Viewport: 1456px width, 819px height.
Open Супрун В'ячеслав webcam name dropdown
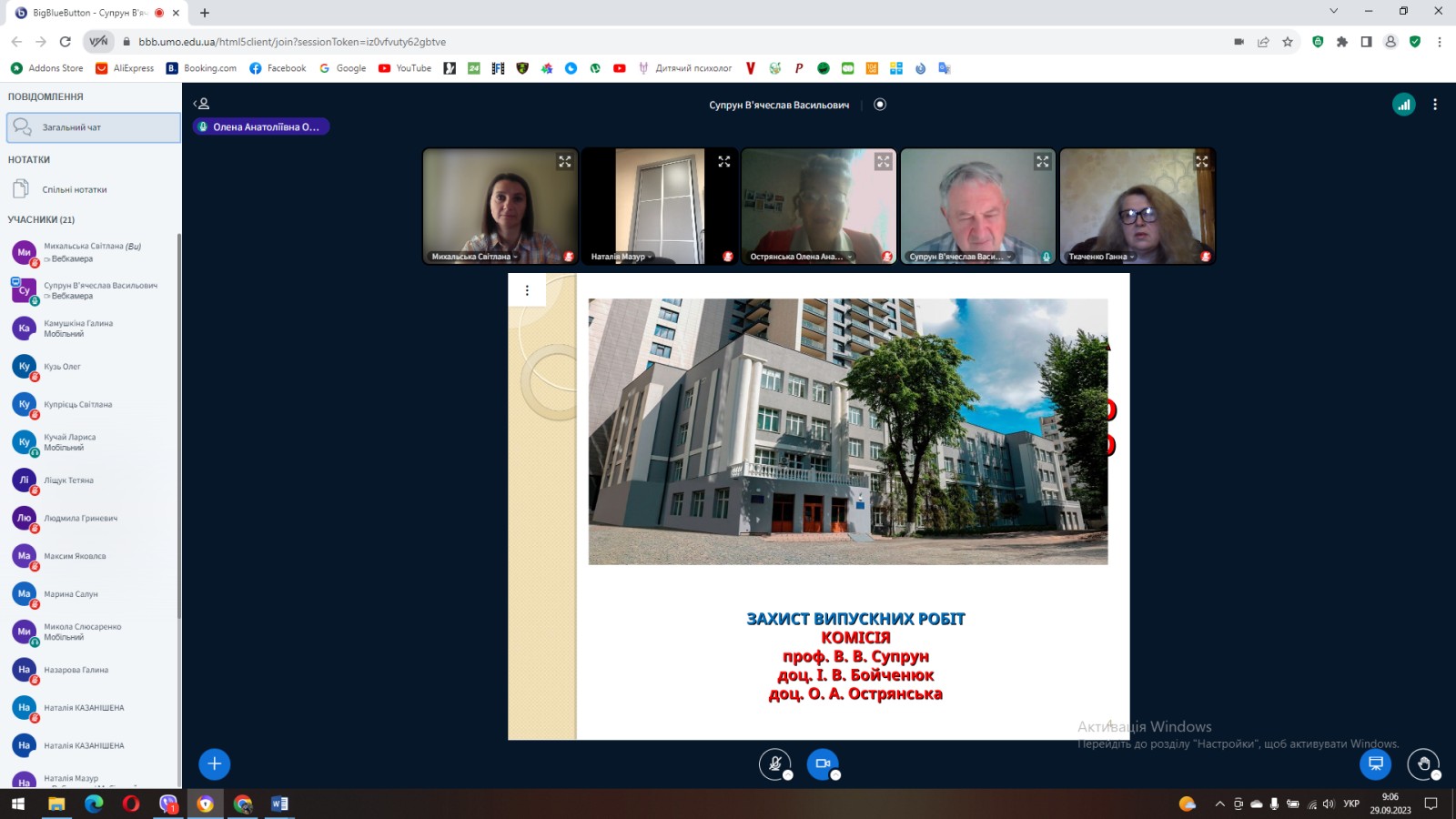tap(960, 257)
